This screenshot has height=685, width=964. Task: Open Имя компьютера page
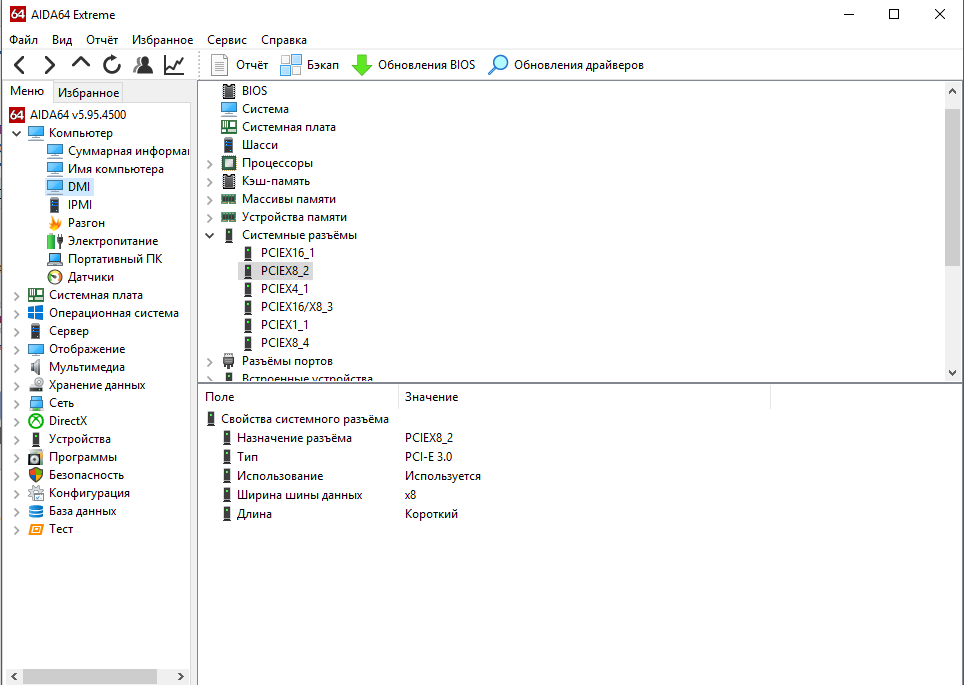coord(105,168)
